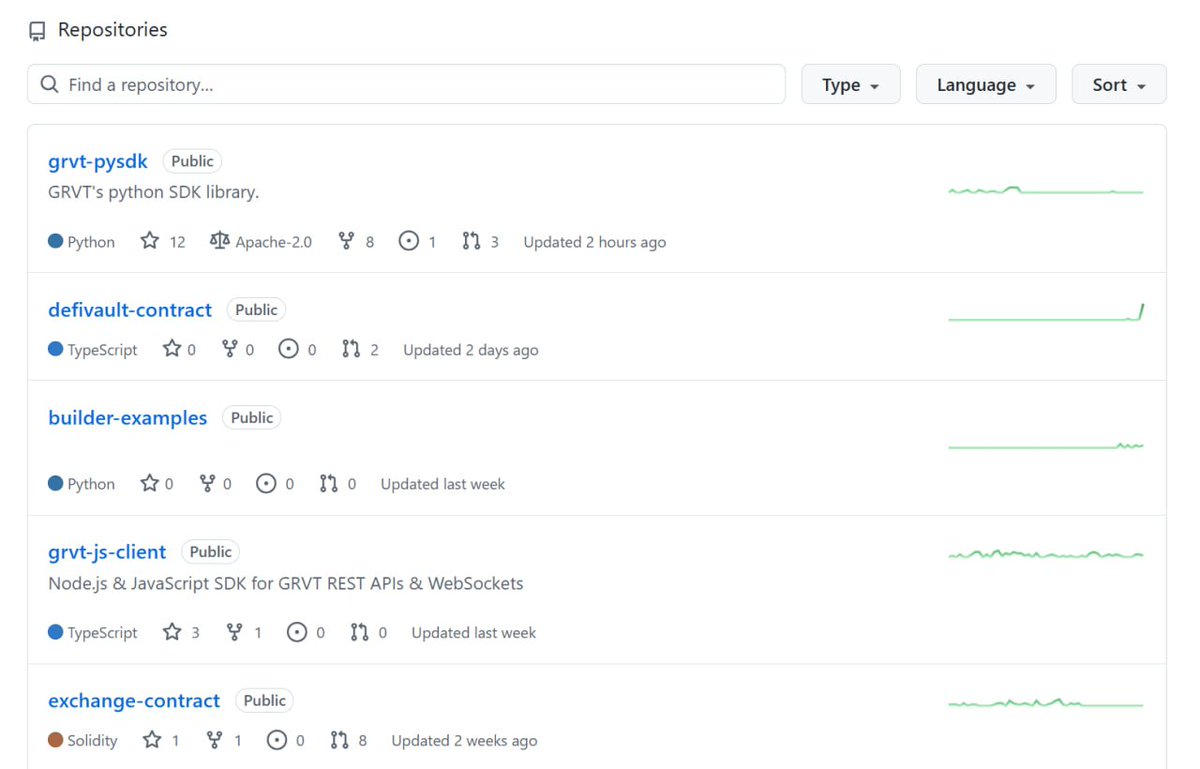Screen dimensions: 1200x769
Task: Open the builder-examples repository
Action: pyautogui.click(x=128, y=418)
